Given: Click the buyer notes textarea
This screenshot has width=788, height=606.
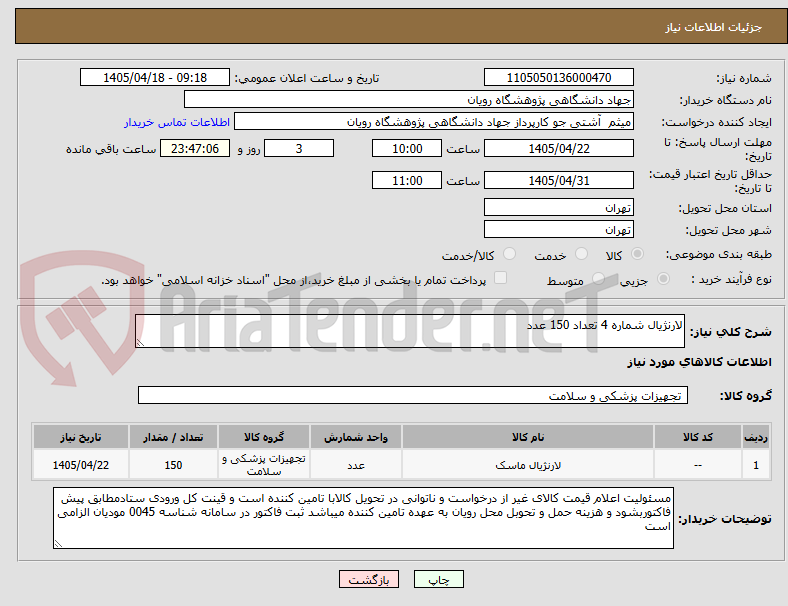Looking at the screenshot, I should 363,518.
